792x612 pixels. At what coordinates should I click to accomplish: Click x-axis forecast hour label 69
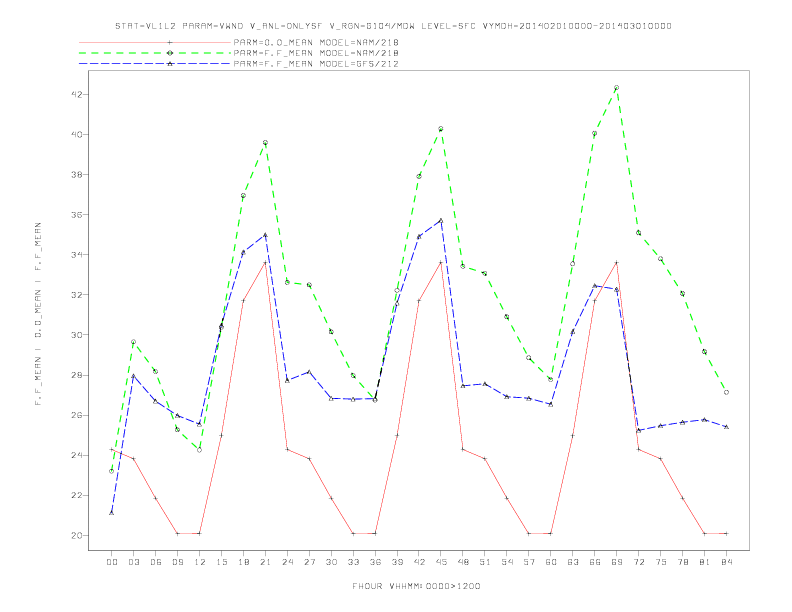tap(617, 562)
